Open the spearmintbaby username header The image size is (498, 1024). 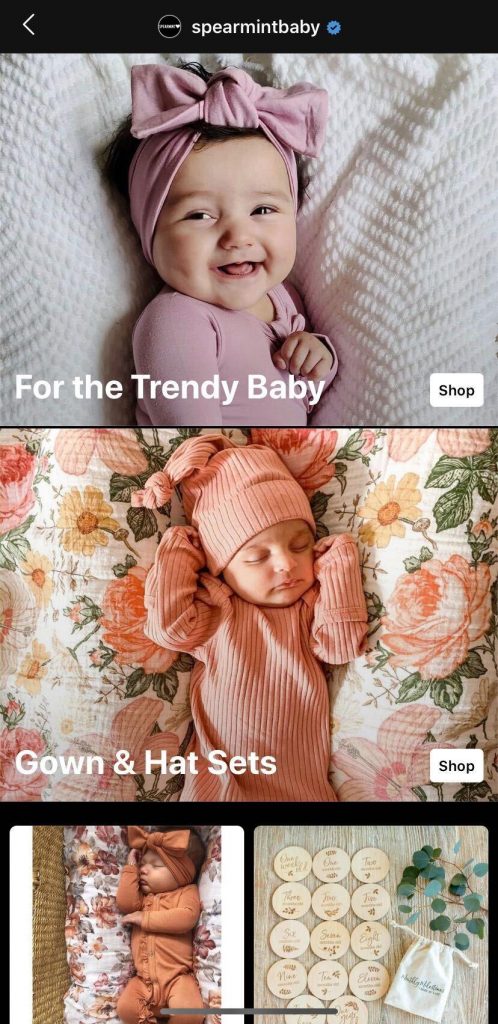pyautogui.click(x=255, y=27)
